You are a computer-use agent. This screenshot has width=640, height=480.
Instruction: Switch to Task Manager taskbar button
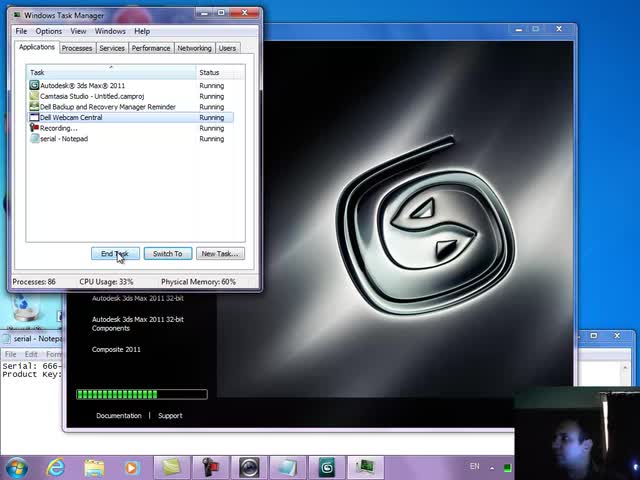tap(365, 468)
